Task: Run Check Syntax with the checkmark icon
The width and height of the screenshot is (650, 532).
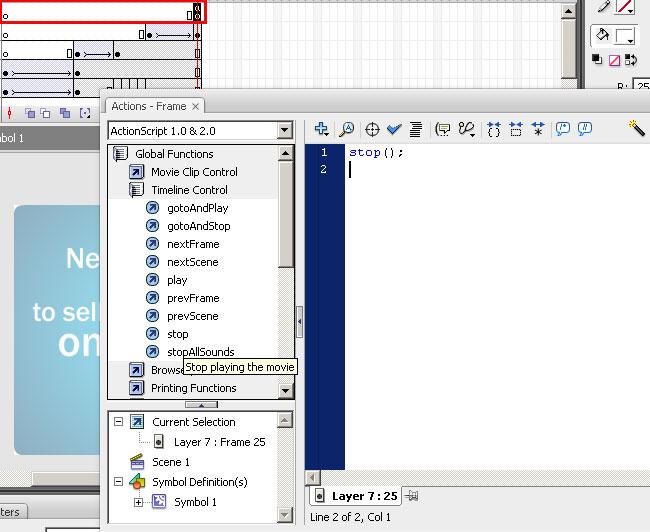Action: click(394, 129)
